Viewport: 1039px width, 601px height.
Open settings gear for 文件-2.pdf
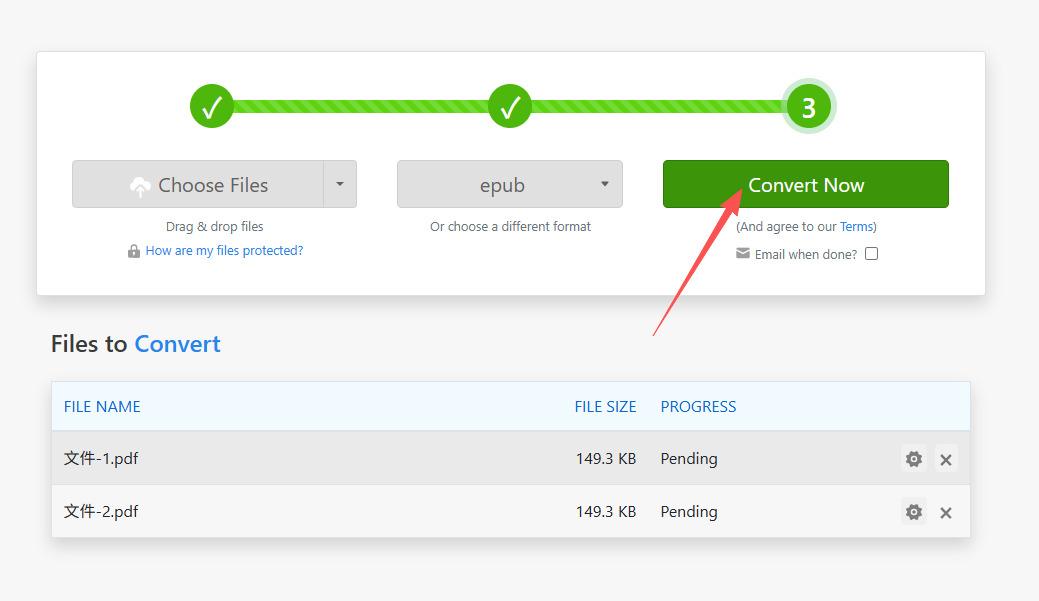914,512
